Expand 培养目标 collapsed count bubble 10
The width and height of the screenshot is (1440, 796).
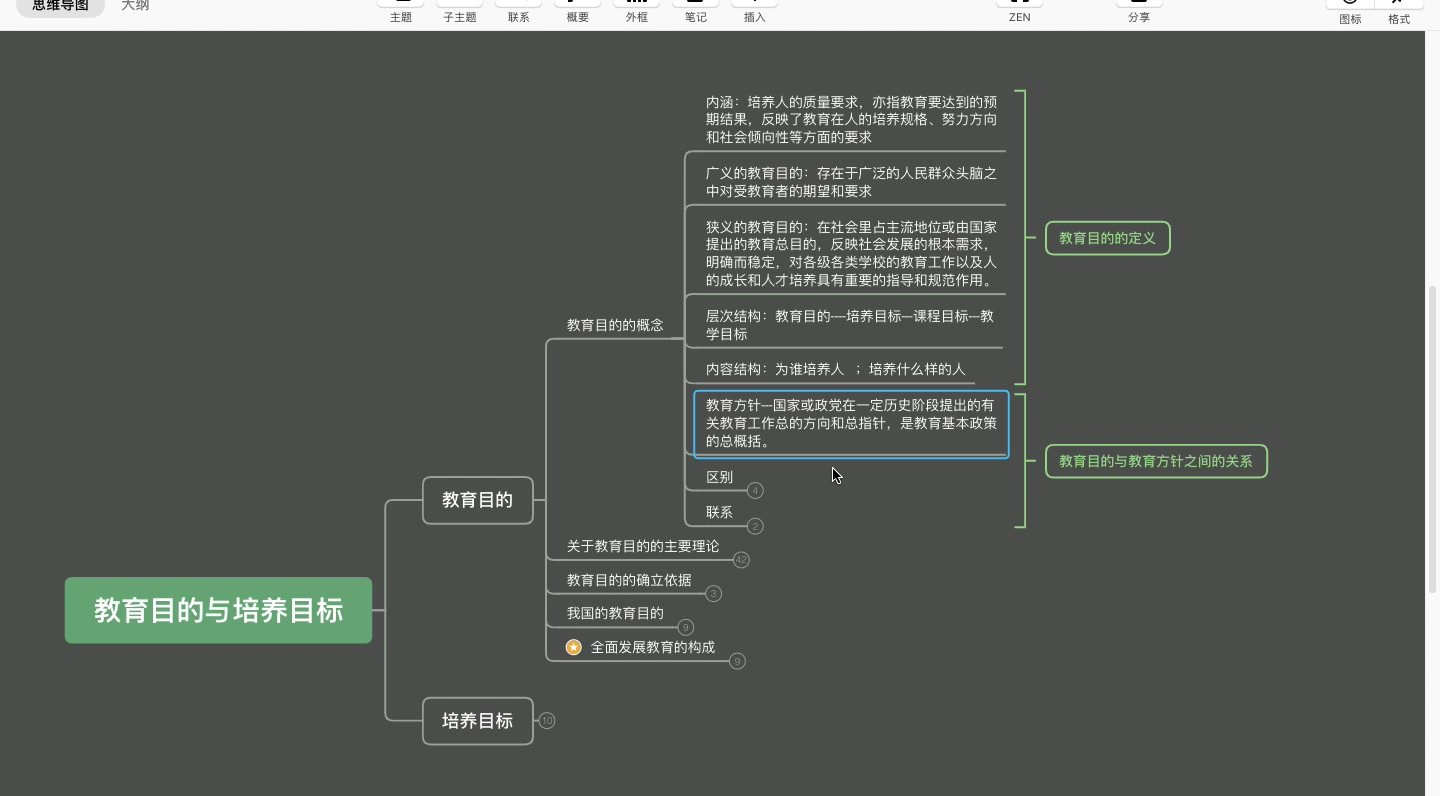coord(546,721)
